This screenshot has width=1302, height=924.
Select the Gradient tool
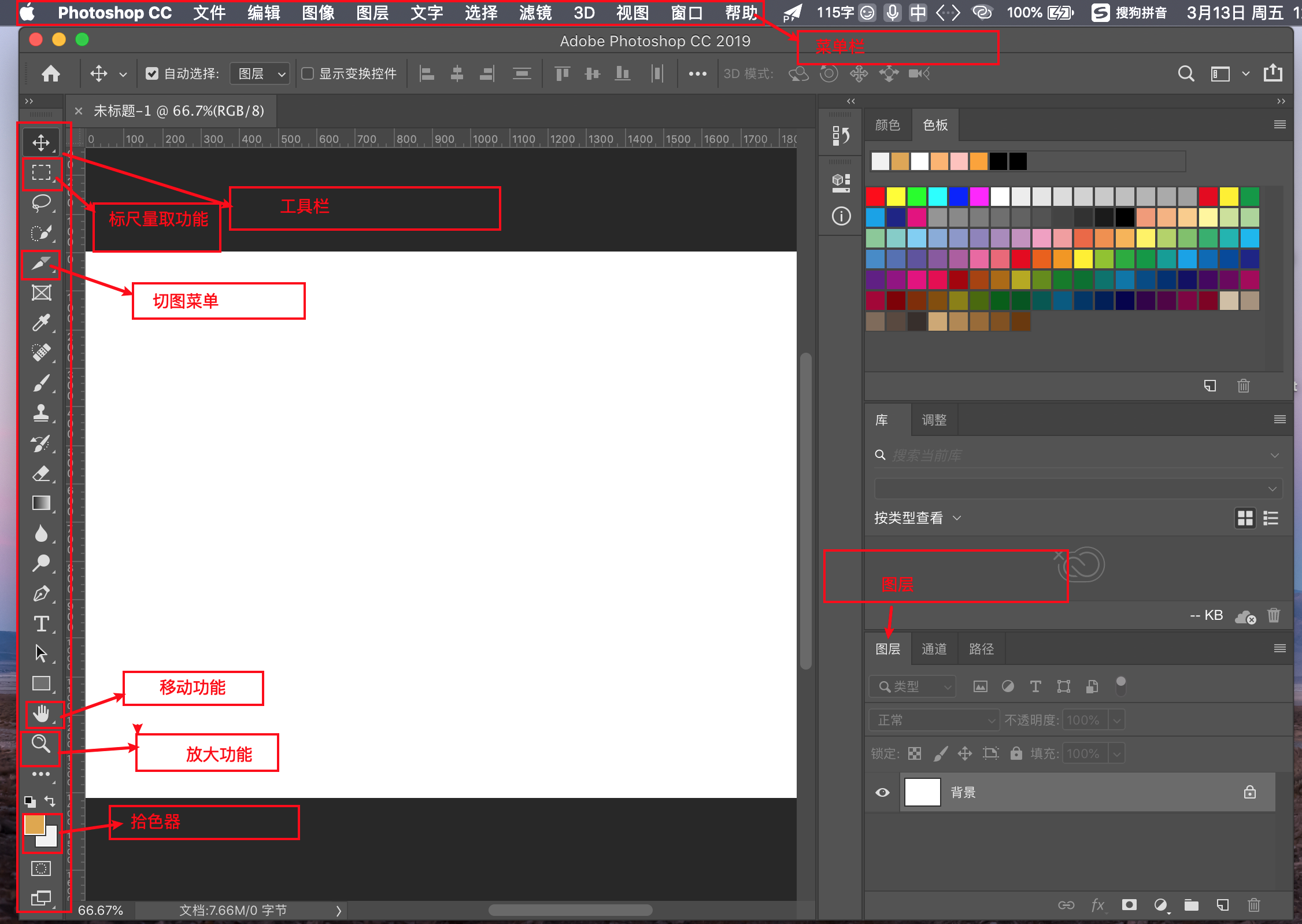tap(41, 503)
